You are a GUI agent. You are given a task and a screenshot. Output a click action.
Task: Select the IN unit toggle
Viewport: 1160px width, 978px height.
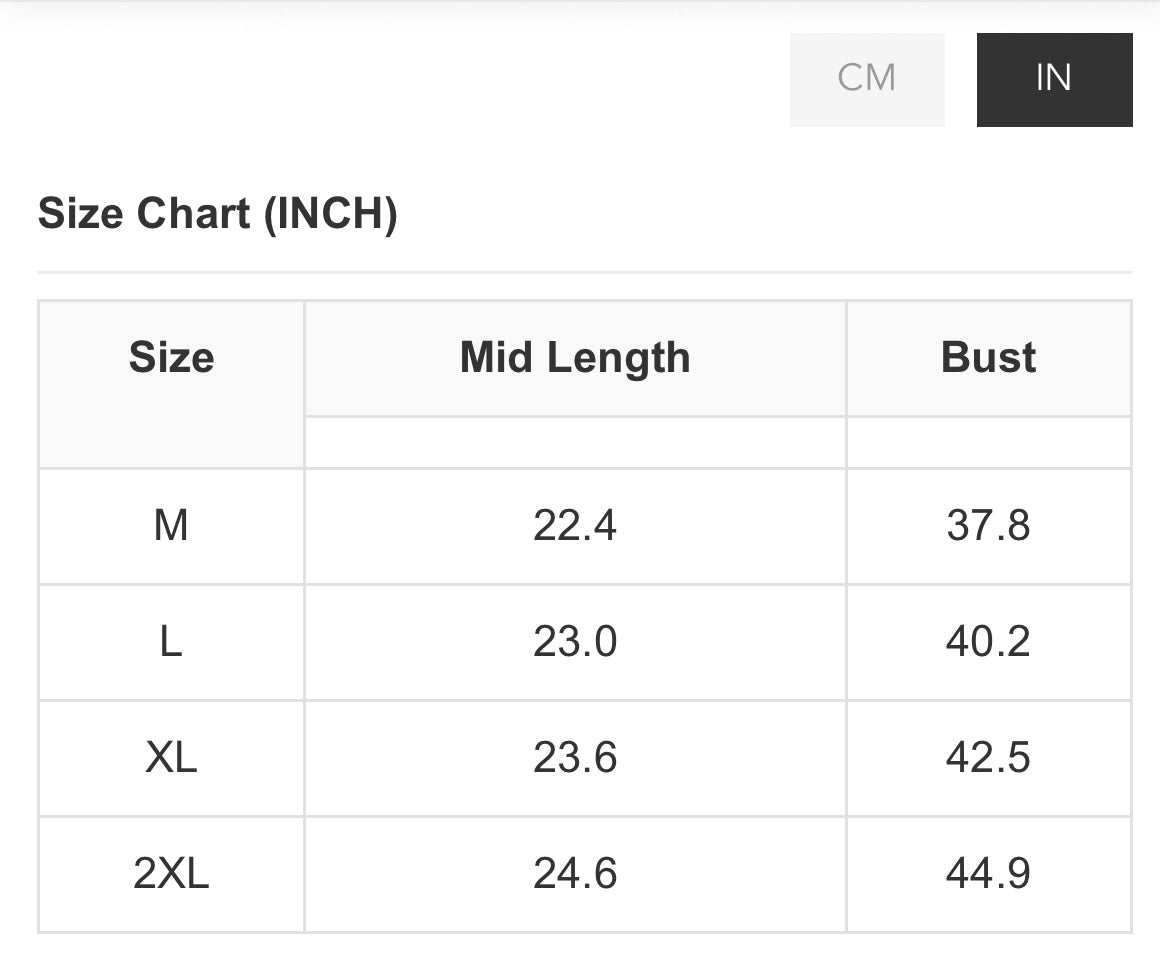pyautogui.click(x=1054, y=80)
